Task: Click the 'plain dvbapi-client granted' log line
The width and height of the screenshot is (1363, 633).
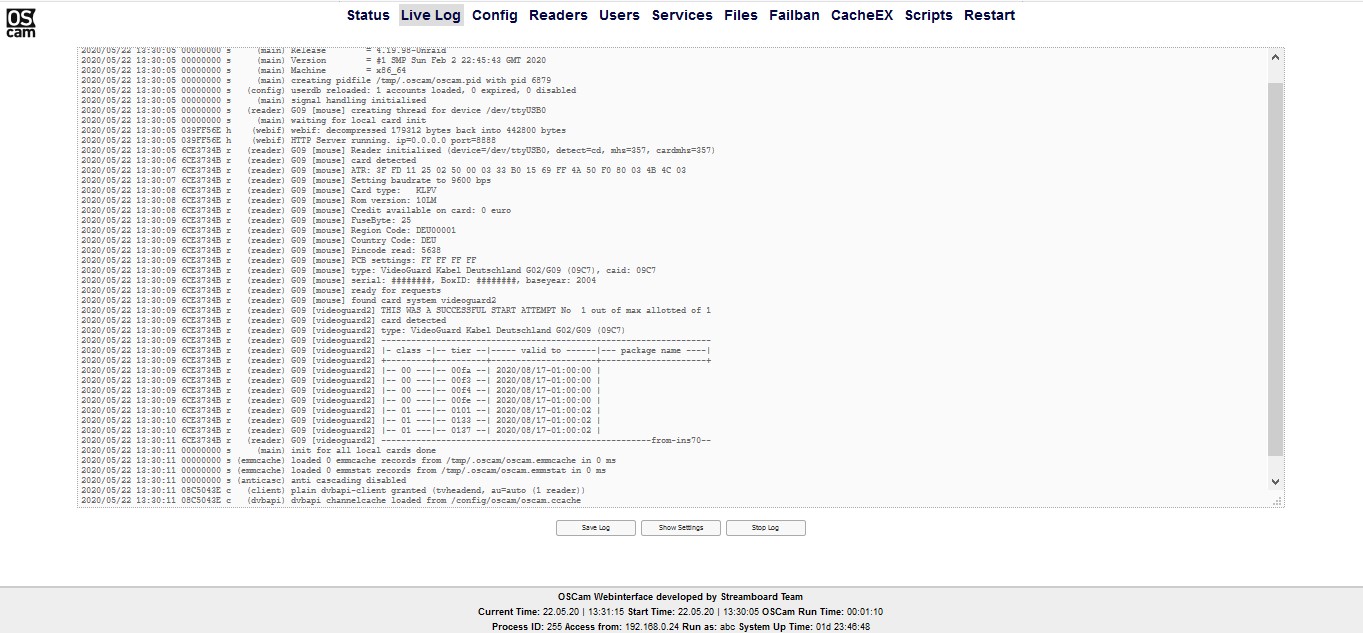Action: [x=334, y=490]
